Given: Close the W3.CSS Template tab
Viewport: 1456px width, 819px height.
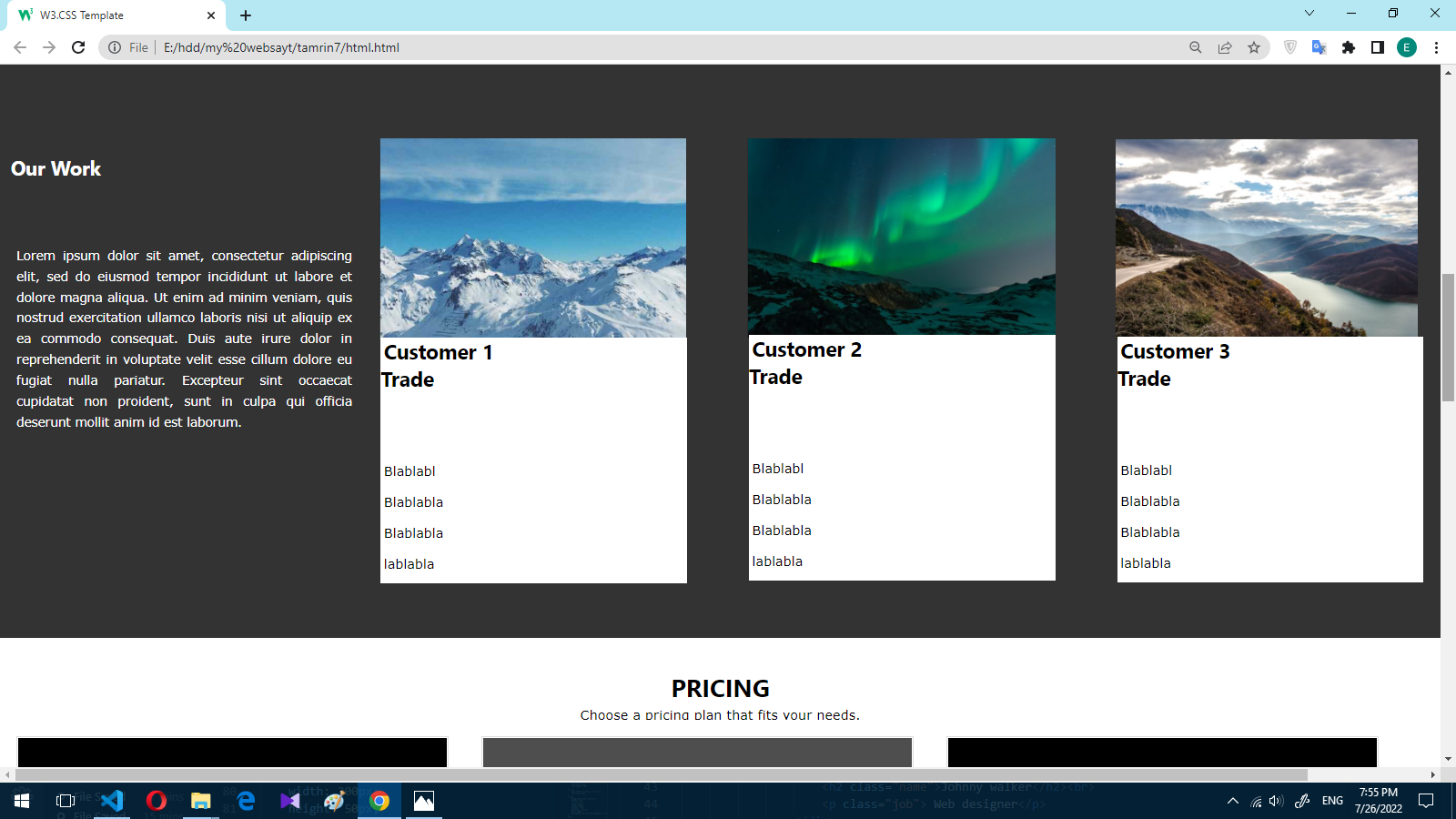Looking at the screenshot, I should (x=211, y=15).
